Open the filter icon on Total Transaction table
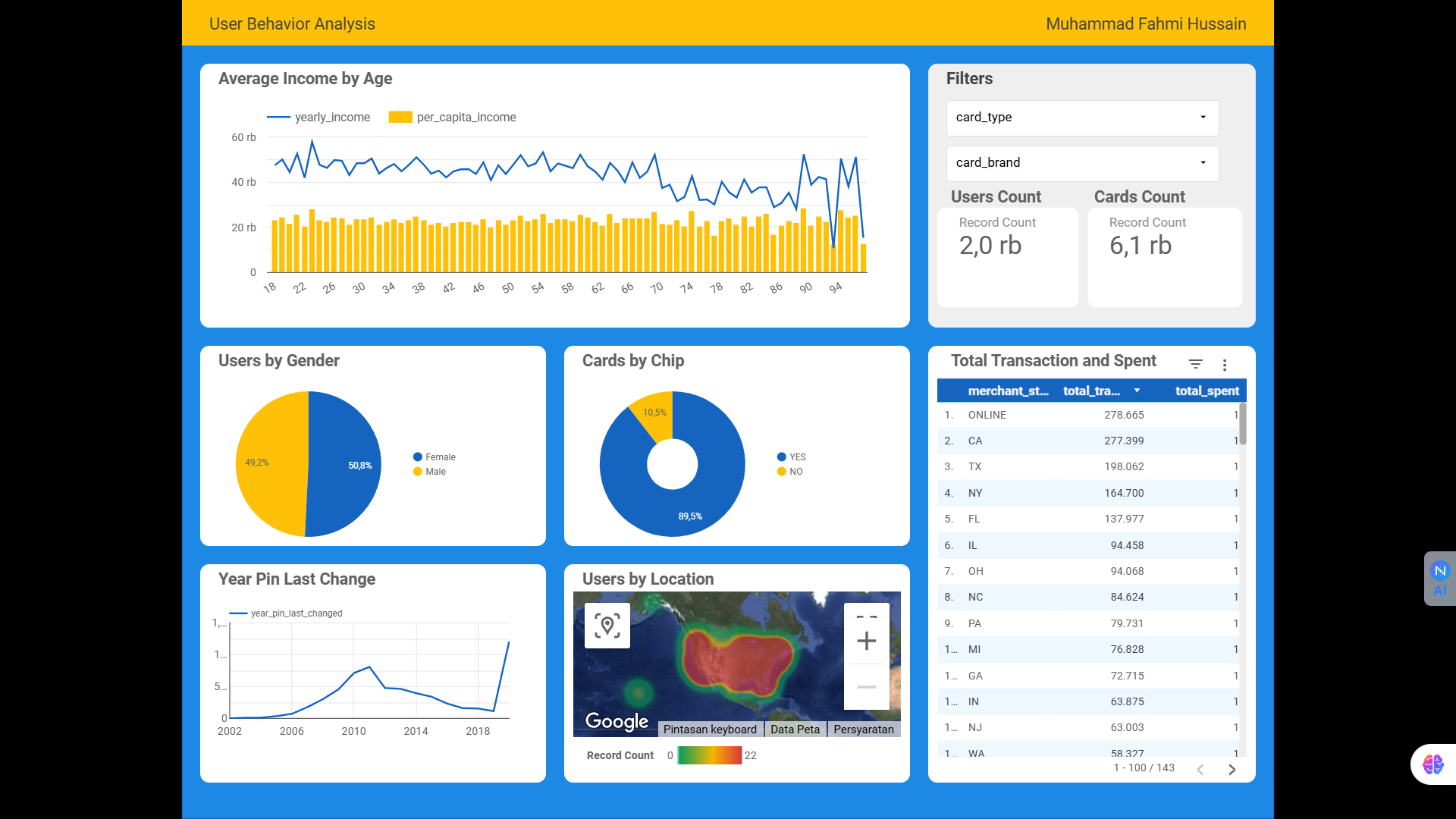The width and height of the screenshot is (1456, 819). click(x=1196, y=364)
